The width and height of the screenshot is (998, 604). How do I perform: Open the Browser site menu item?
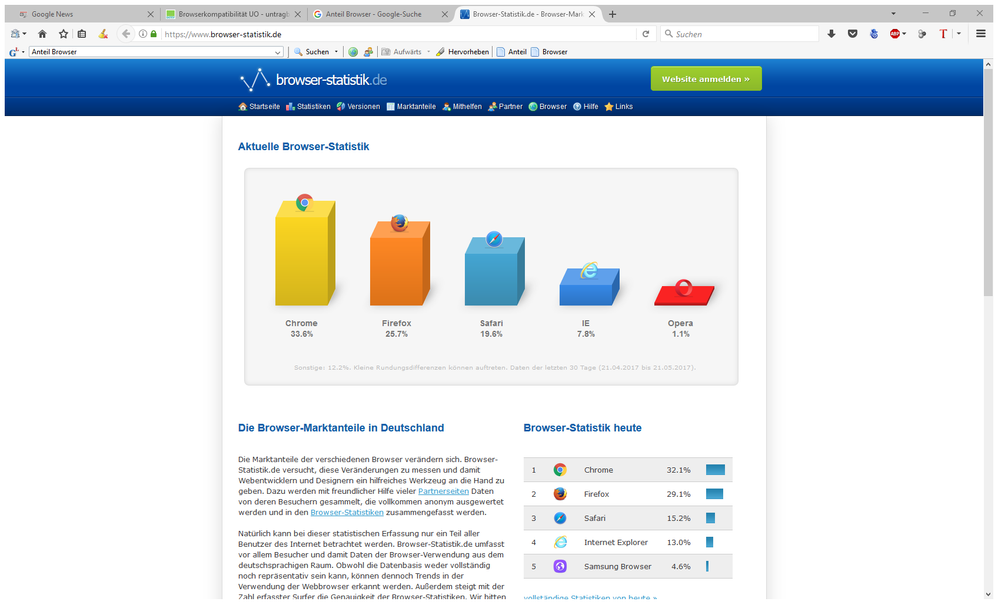[x=547, y=107]
